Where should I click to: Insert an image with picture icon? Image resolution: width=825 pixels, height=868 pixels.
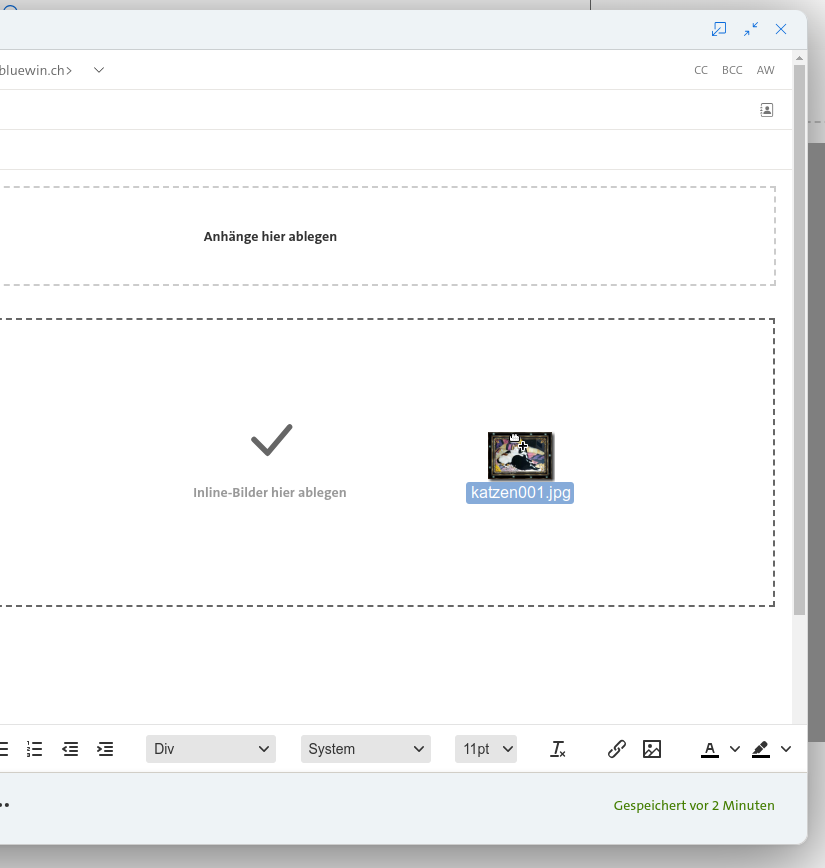652,749
